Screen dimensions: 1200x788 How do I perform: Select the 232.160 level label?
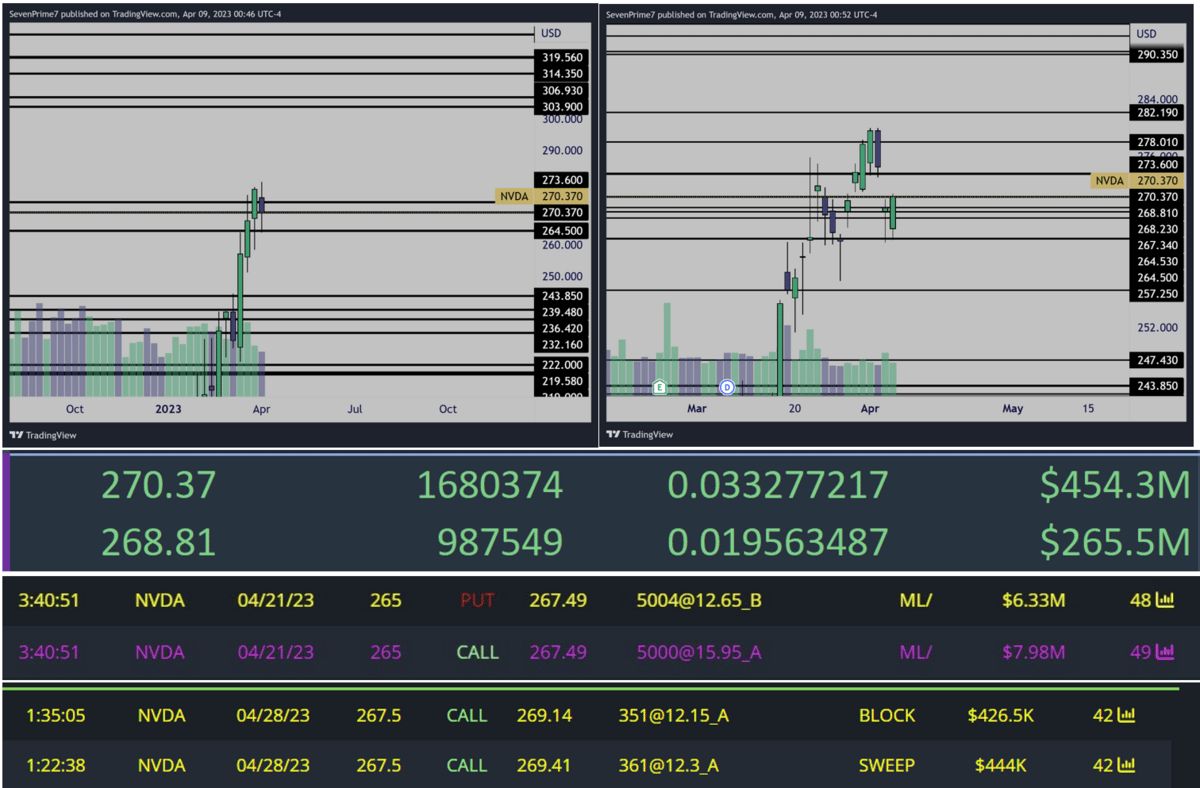(561, 345)
